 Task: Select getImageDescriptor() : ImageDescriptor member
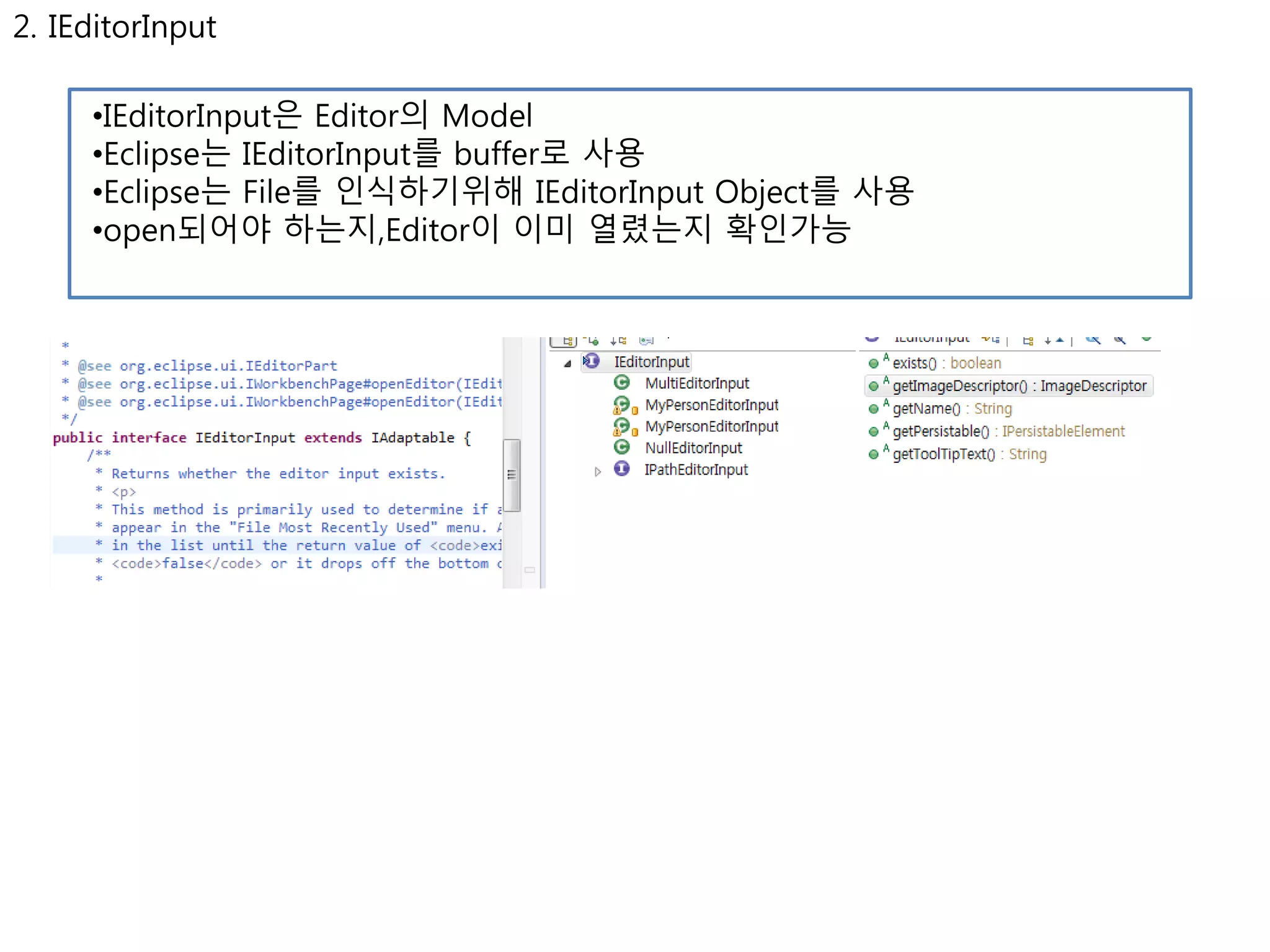click(x=1019, y=386)
